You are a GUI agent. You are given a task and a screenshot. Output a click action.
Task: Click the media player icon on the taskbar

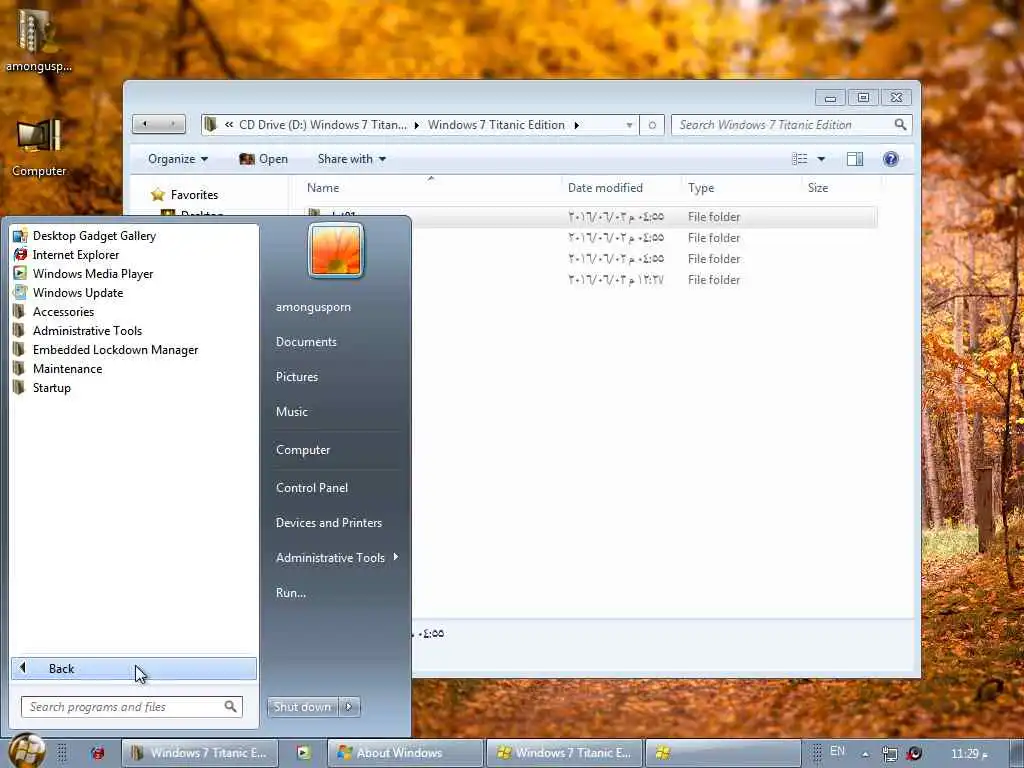304,753
